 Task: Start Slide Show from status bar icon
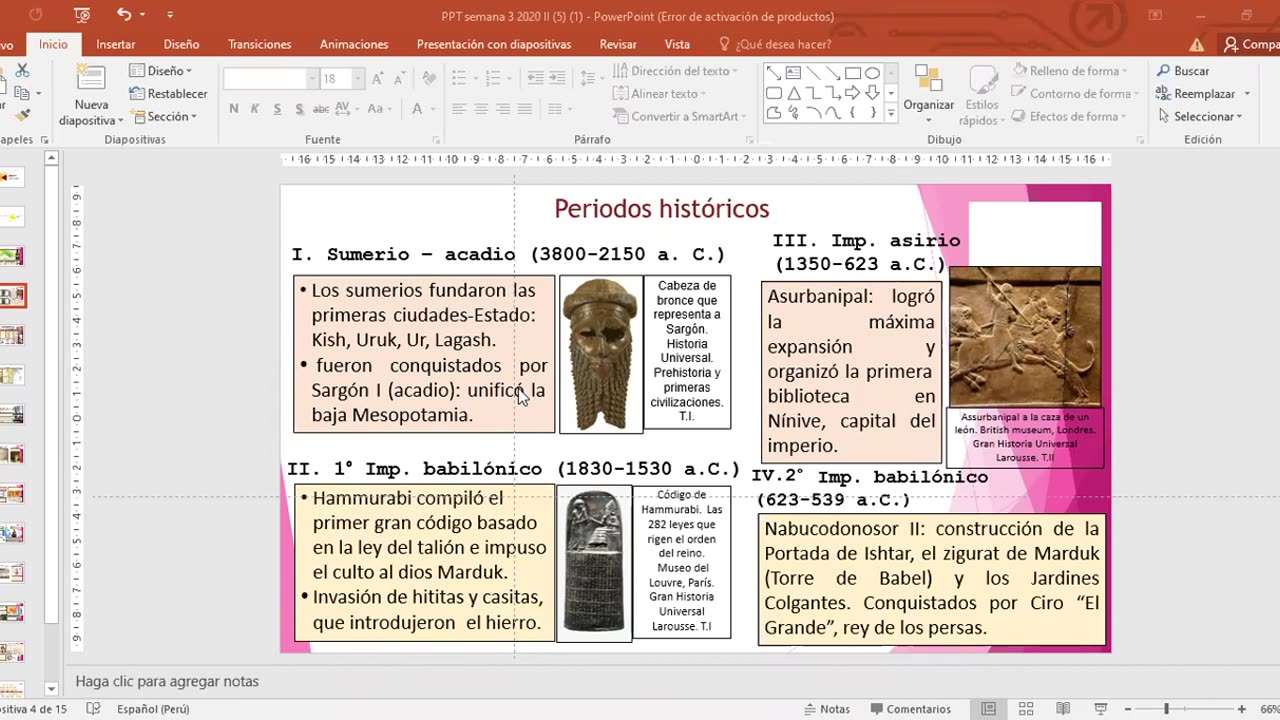pyautogui.click(x=1101, y=709)
